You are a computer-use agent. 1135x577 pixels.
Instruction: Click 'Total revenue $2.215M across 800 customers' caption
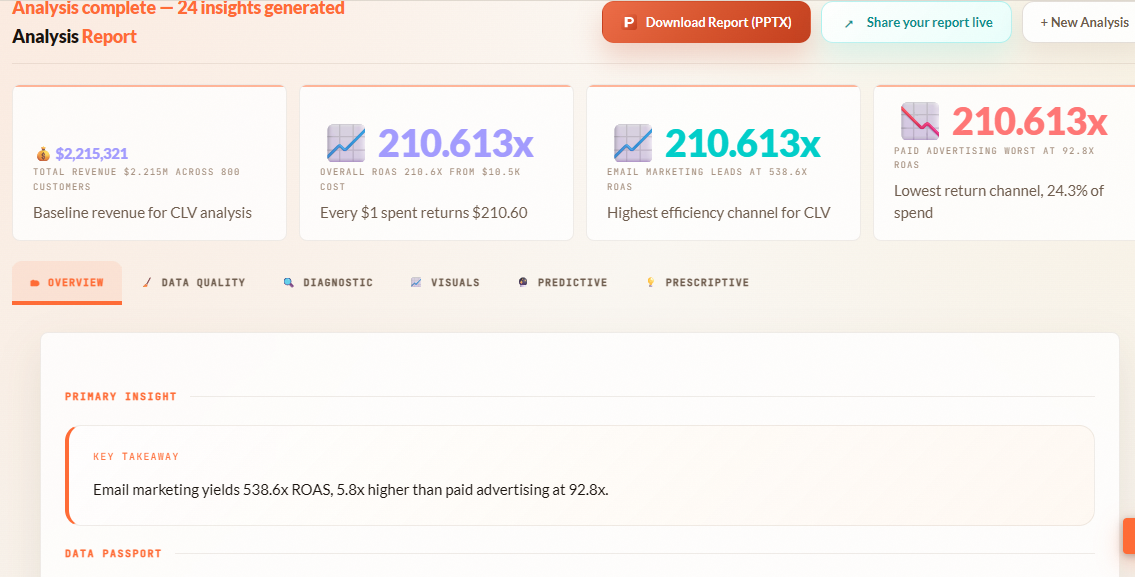[x=136, y=180]
